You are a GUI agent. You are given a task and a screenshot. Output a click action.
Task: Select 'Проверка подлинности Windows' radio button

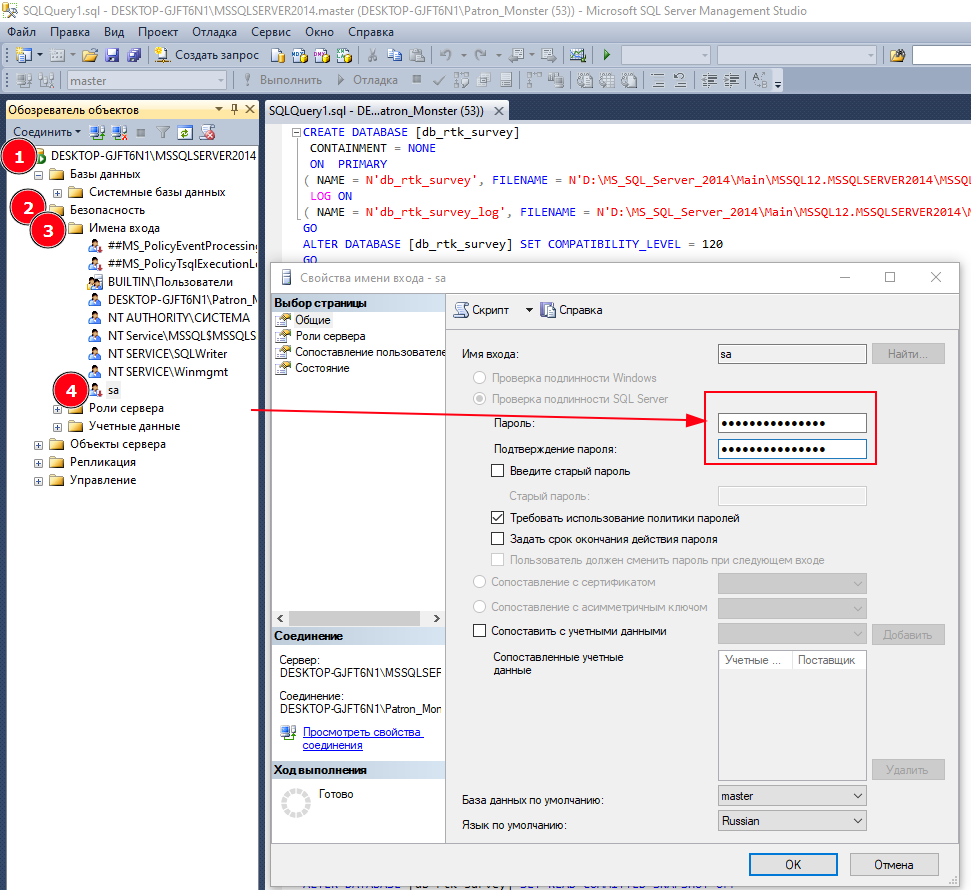click(x=479, y=377)
